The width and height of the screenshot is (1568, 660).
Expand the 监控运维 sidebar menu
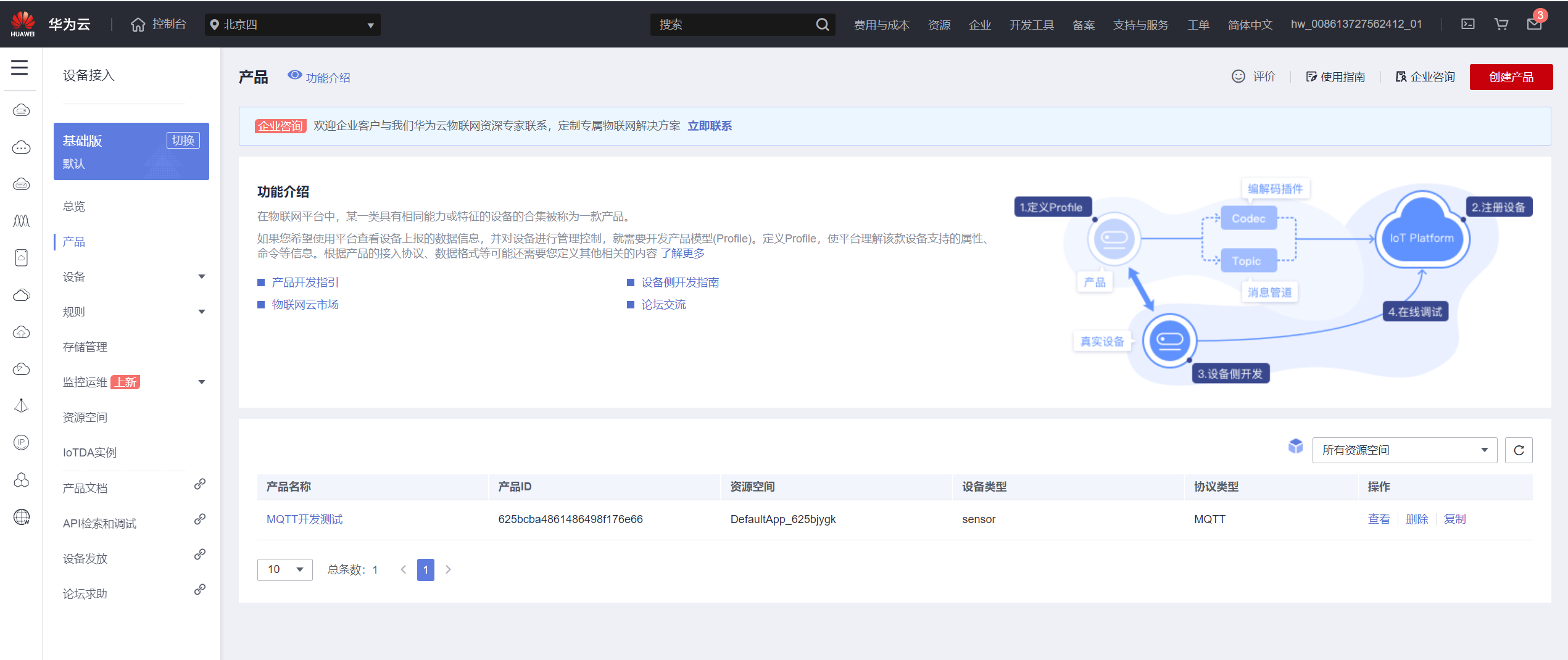[201, 382]
